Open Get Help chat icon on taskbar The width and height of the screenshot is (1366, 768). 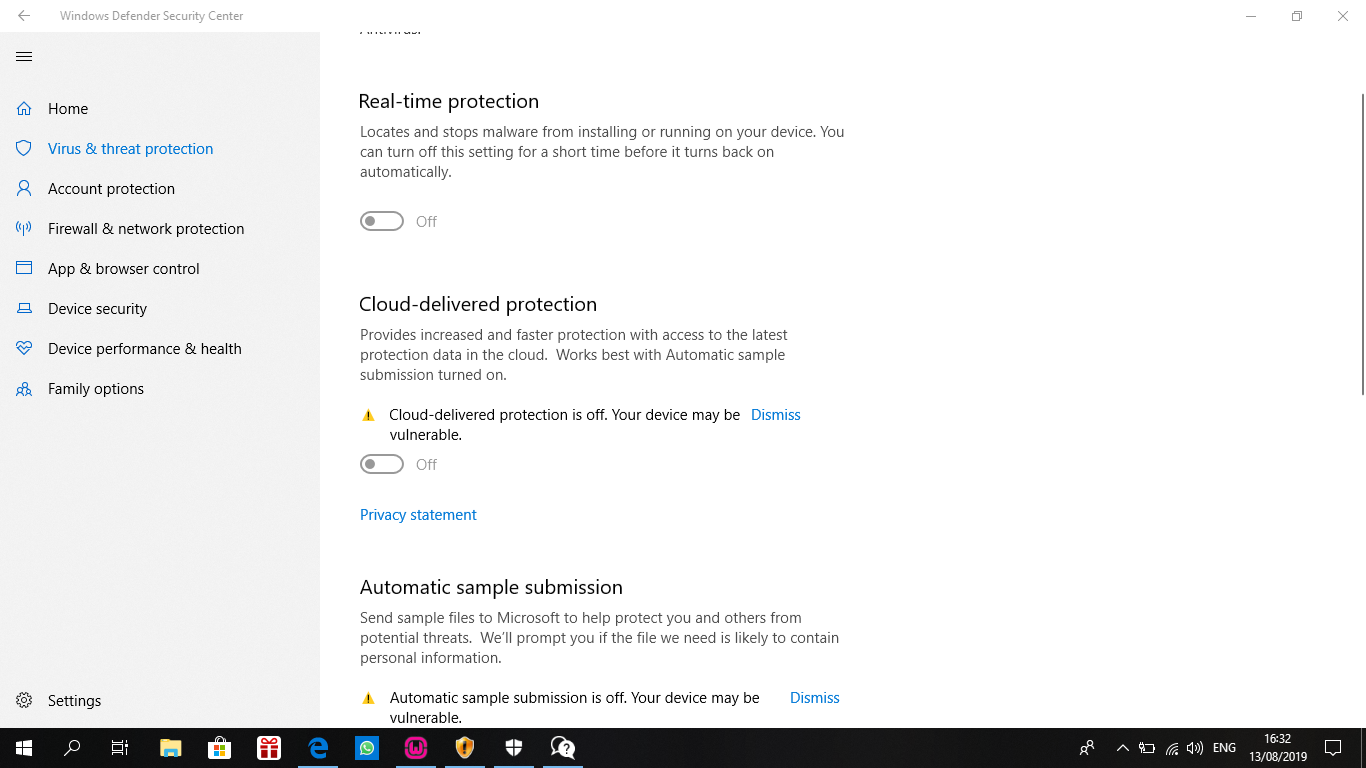pyautogui.click(x=563, y=748)
